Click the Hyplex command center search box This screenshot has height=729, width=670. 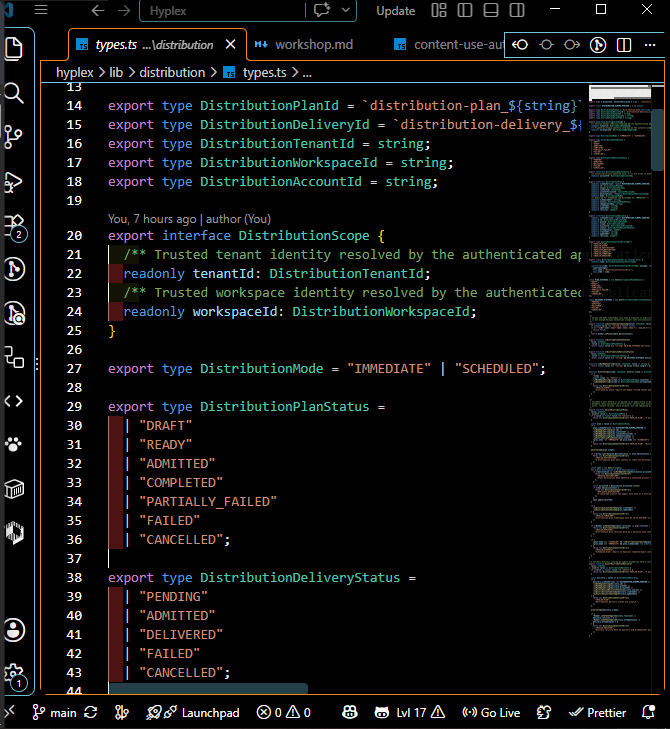tap(222, 11)
